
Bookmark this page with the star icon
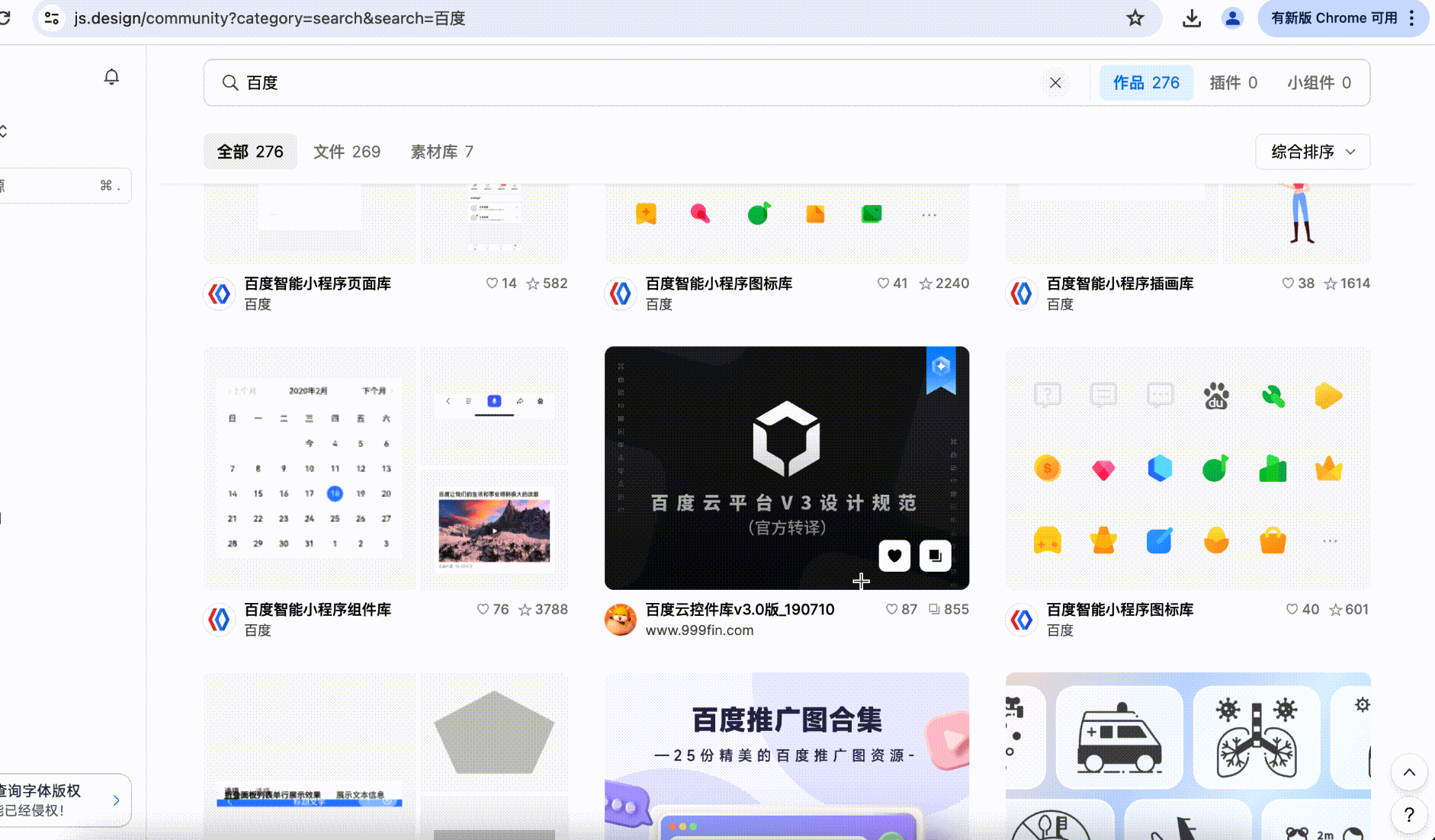1135,18
